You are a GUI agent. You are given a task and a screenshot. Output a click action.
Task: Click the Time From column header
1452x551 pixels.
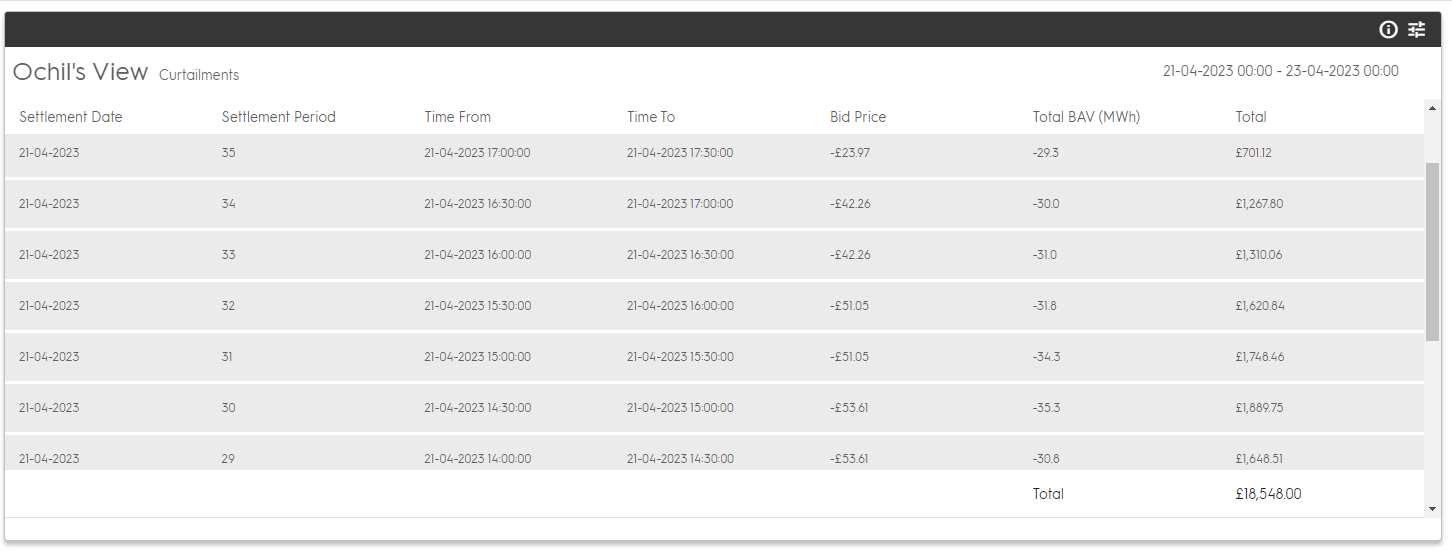458,117
